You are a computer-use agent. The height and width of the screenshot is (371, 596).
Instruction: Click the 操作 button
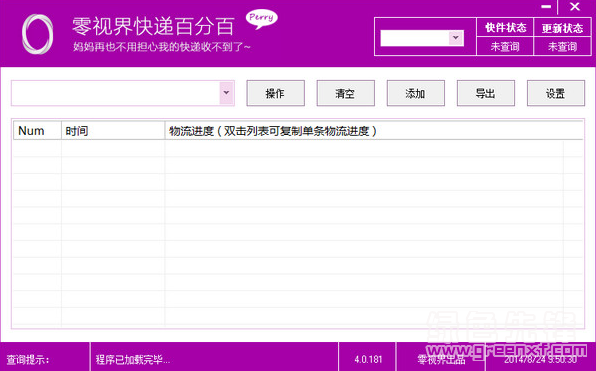click(x=276, y=93)
